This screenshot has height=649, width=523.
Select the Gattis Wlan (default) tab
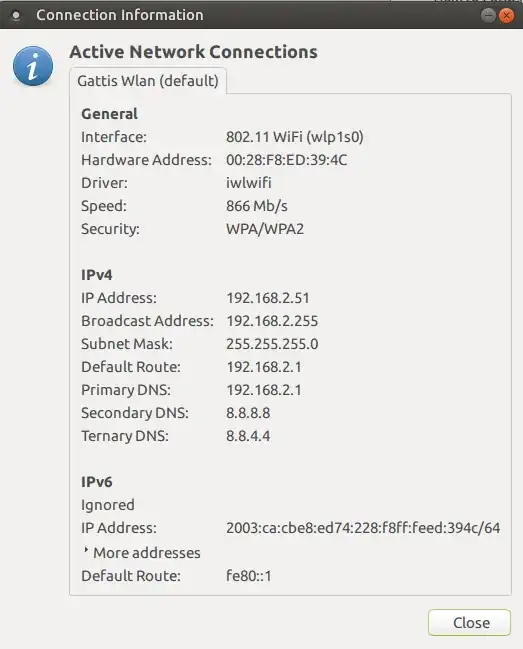click(148, 81)
